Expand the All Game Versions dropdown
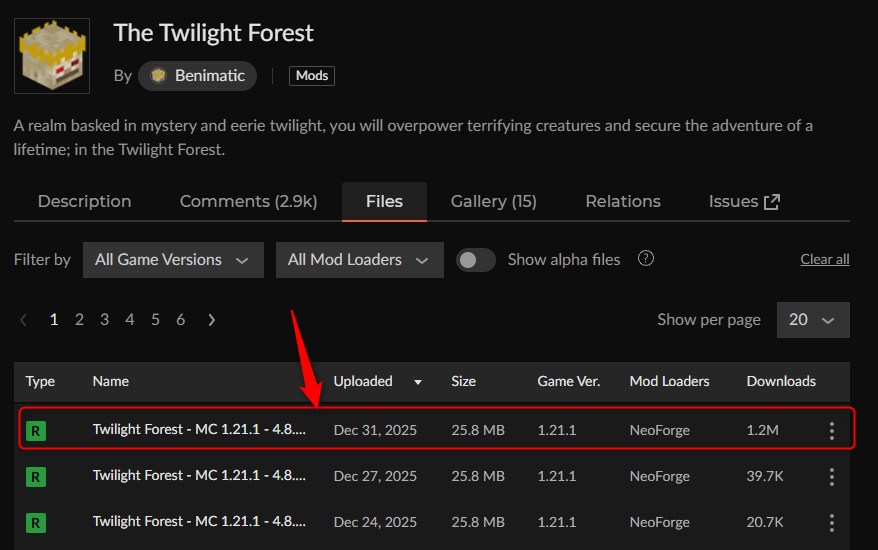 point(173,260)
